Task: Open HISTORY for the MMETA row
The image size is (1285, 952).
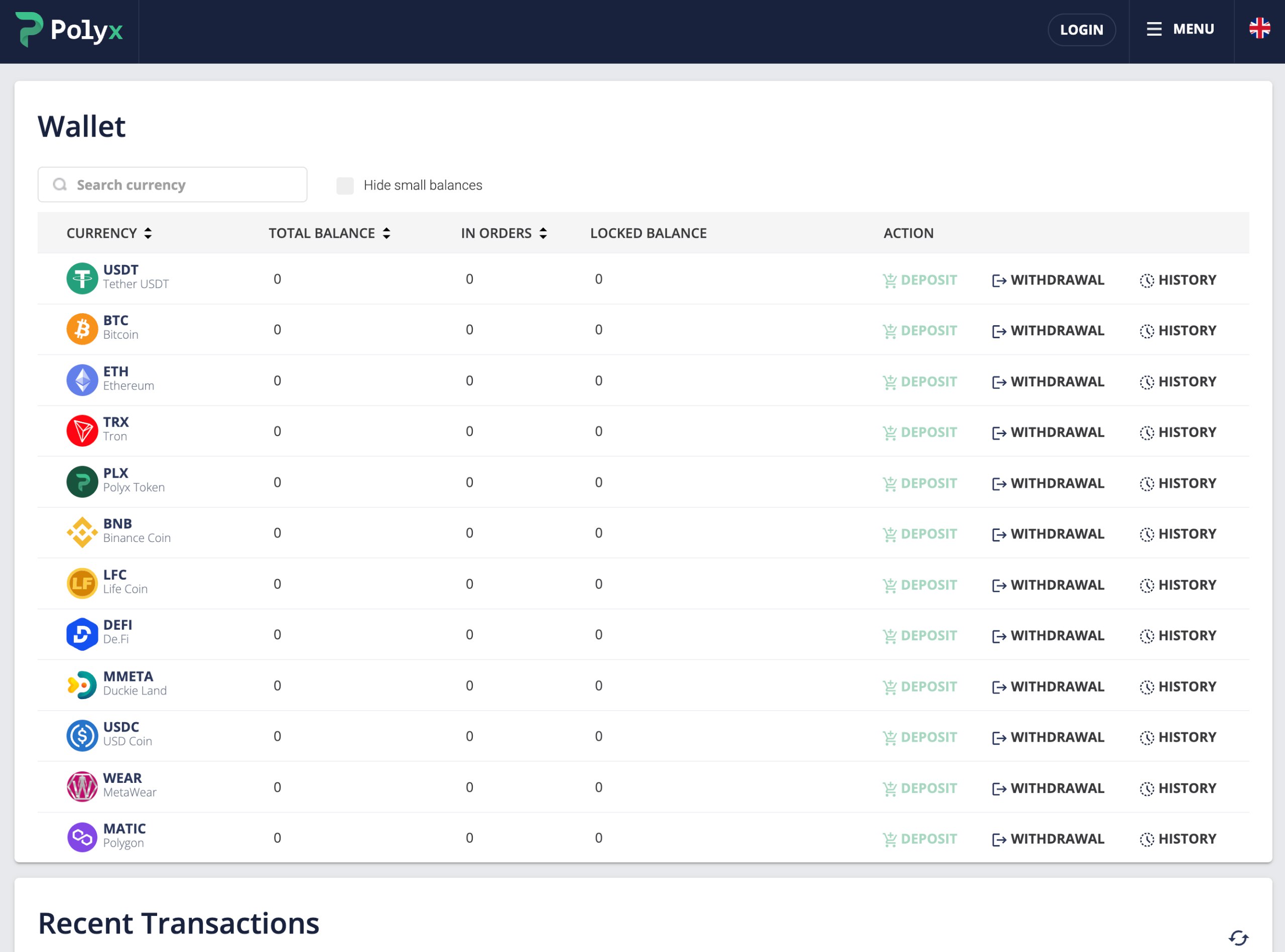Action: click(x=1178, y=687)
